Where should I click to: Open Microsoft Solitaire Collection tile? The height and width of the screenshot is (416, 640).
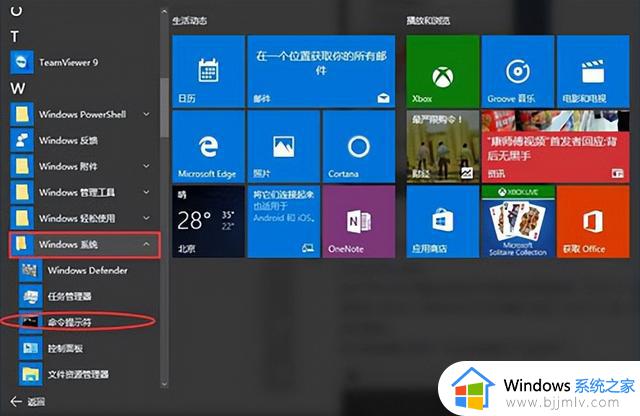click(x=518, y=222)
